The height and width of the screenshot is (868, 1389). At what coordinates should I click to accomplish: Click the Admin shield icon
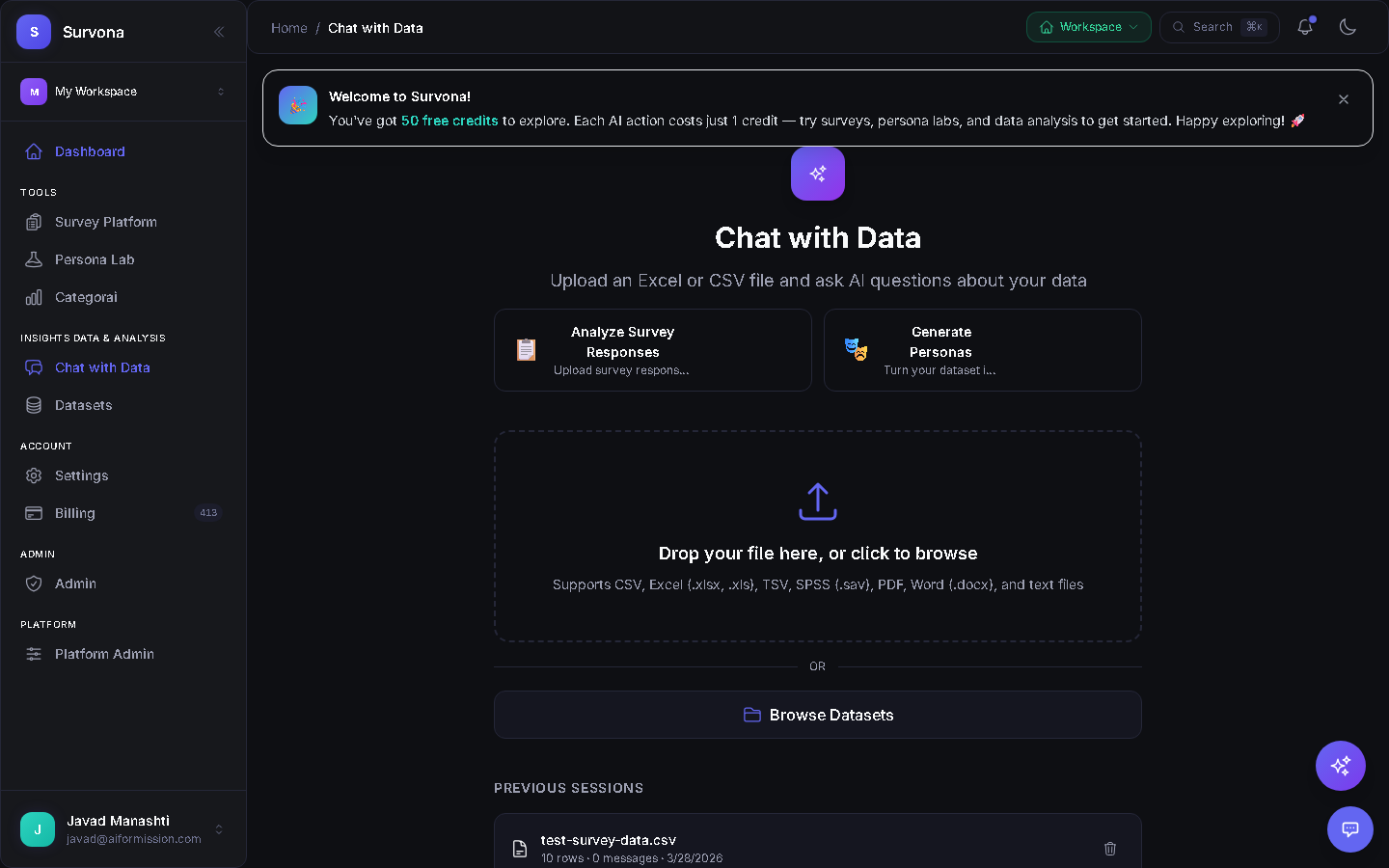[33, 583]
